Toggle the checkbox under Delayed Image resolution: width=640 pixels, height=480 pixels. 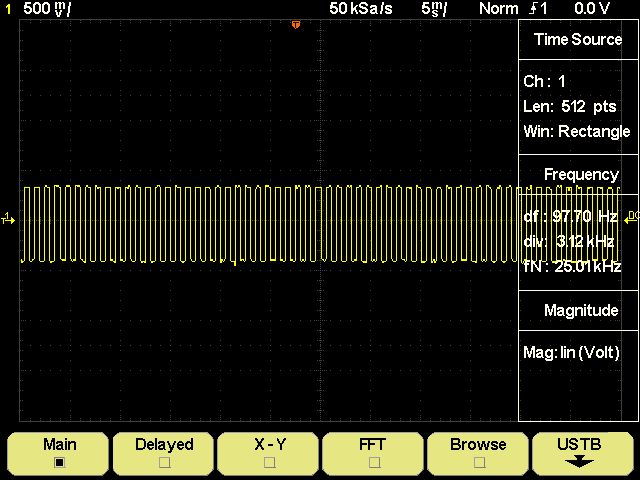(164, 462)
